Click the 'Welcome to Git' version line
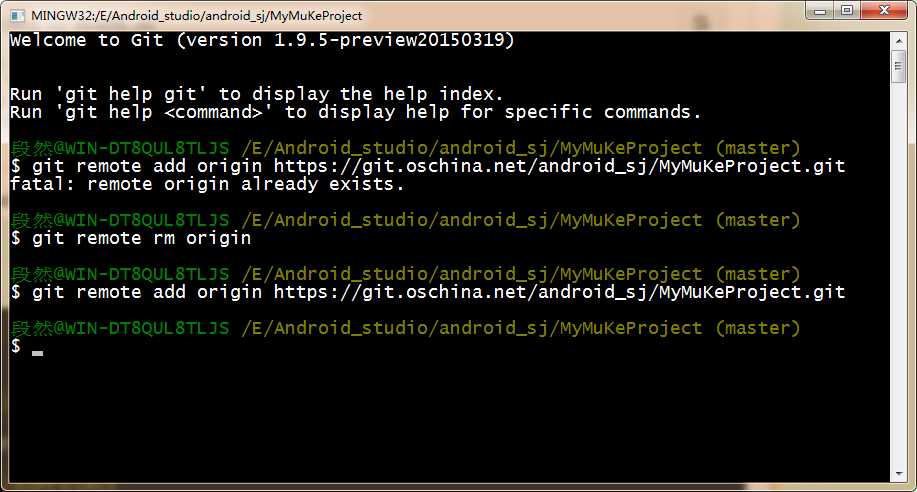Image resolution: width=917 pixels, height=492 pixels. click(262, 40)
